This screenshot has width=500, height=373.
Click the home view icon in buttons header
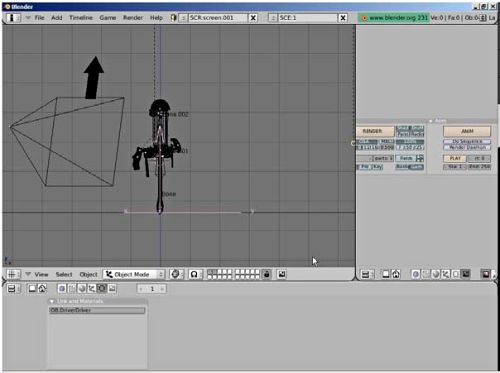[42, 288]
